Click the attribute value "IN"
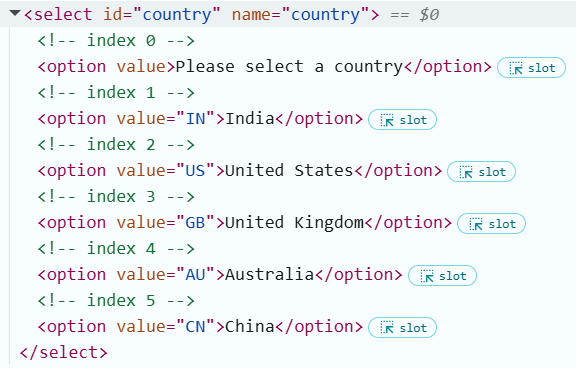This screenshot has width=576, height=368. 195,119
